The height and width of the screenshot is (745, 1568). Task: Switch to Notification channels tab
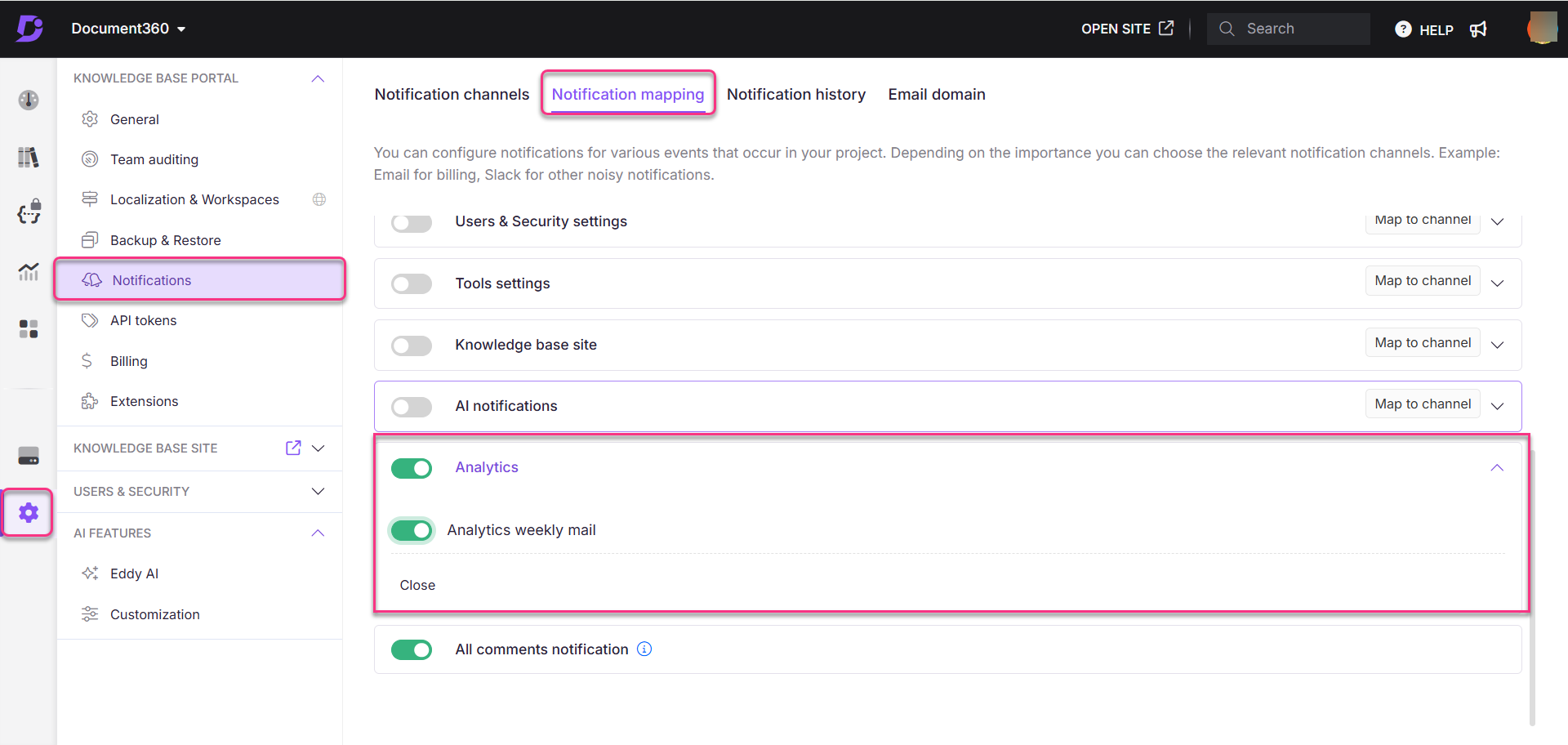point(452,94)
